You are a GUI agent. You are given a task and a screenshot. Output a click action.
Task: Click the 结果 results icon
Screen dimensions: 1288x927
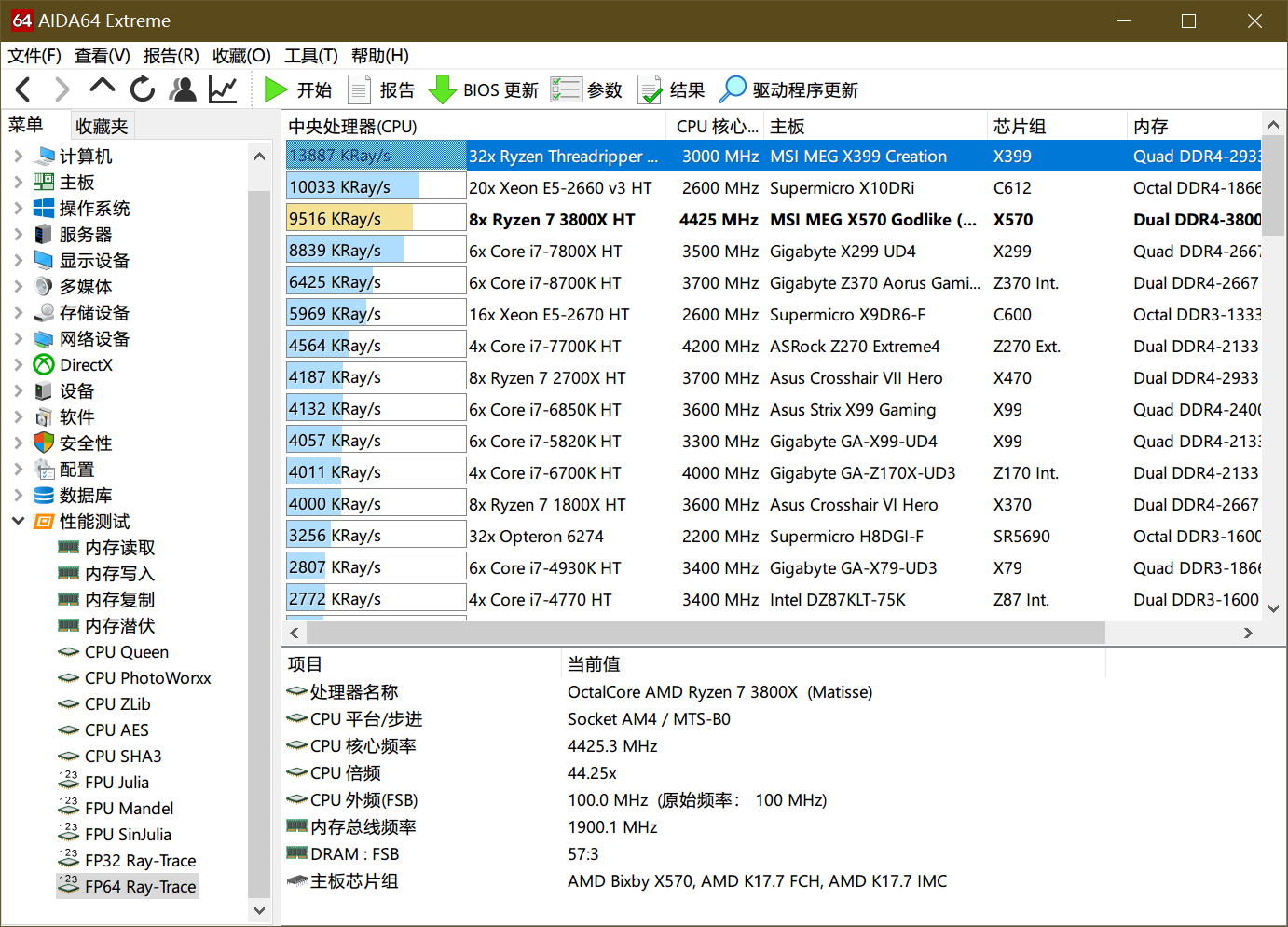pos(650,89)
